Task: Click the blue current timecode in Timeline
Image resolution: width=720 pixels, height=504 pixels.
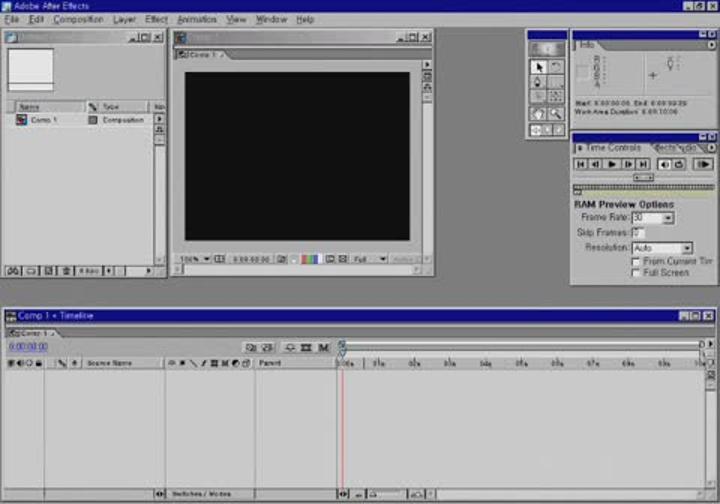Action: coord(28,347)
